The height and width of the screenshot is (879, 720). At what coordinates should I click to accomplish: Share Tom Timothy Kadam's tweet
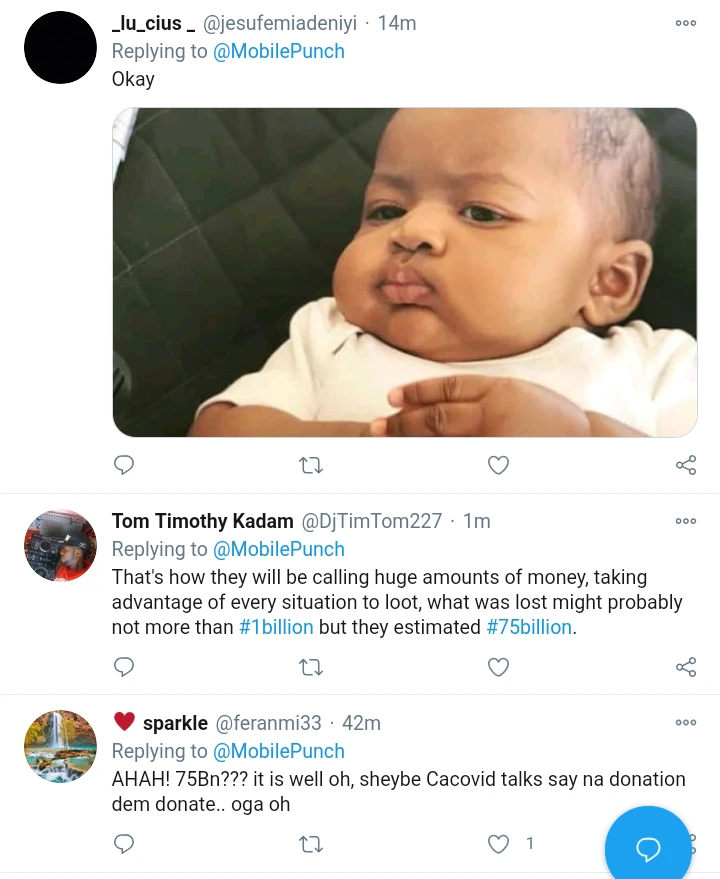pos(686,667)
